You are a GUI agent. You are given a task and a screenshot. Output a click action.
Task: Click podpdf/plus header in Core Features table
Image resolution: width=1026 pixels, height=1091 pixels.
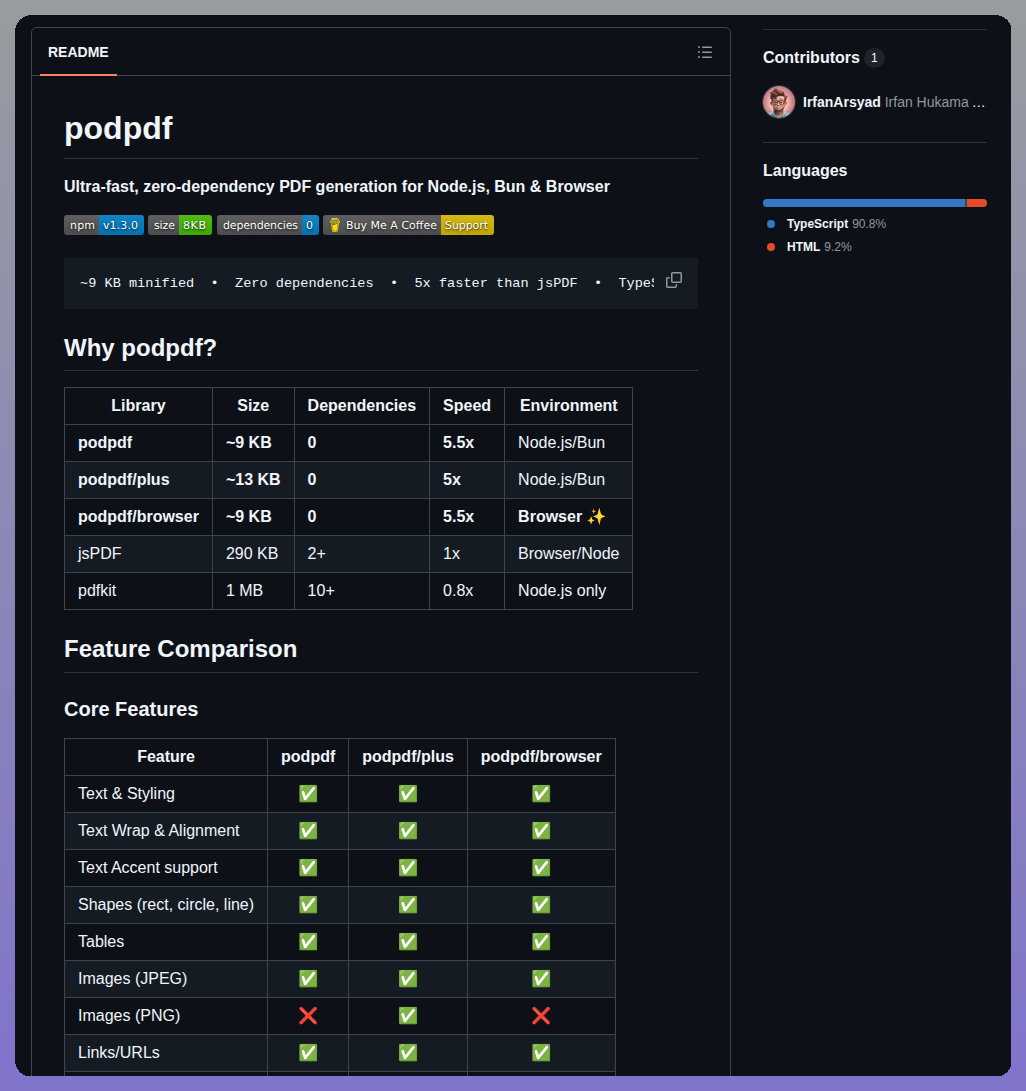[408, 756]
